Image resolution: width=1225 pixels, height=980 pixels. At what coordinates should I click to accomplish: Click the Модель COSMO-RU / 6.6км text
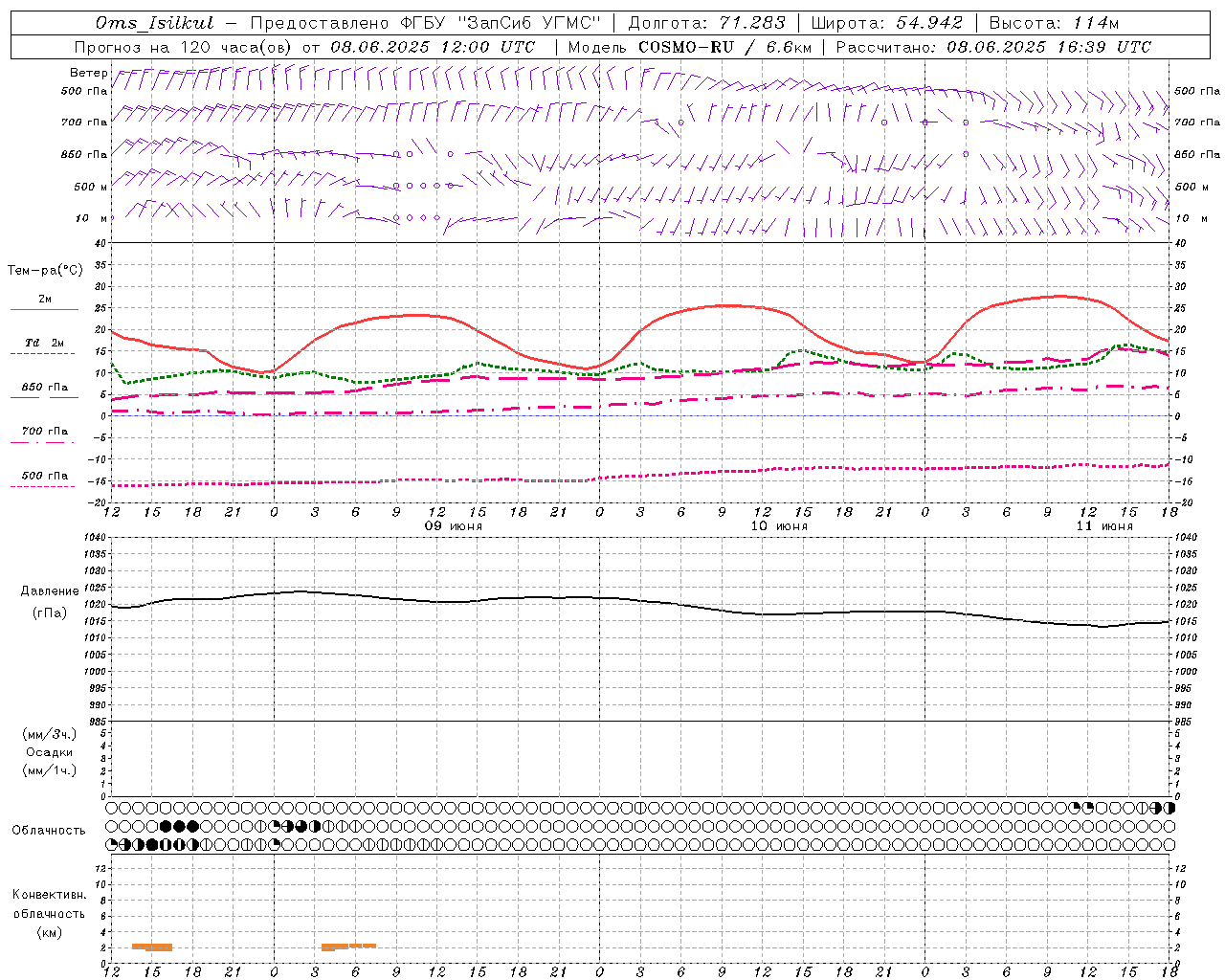click(689, 47)
